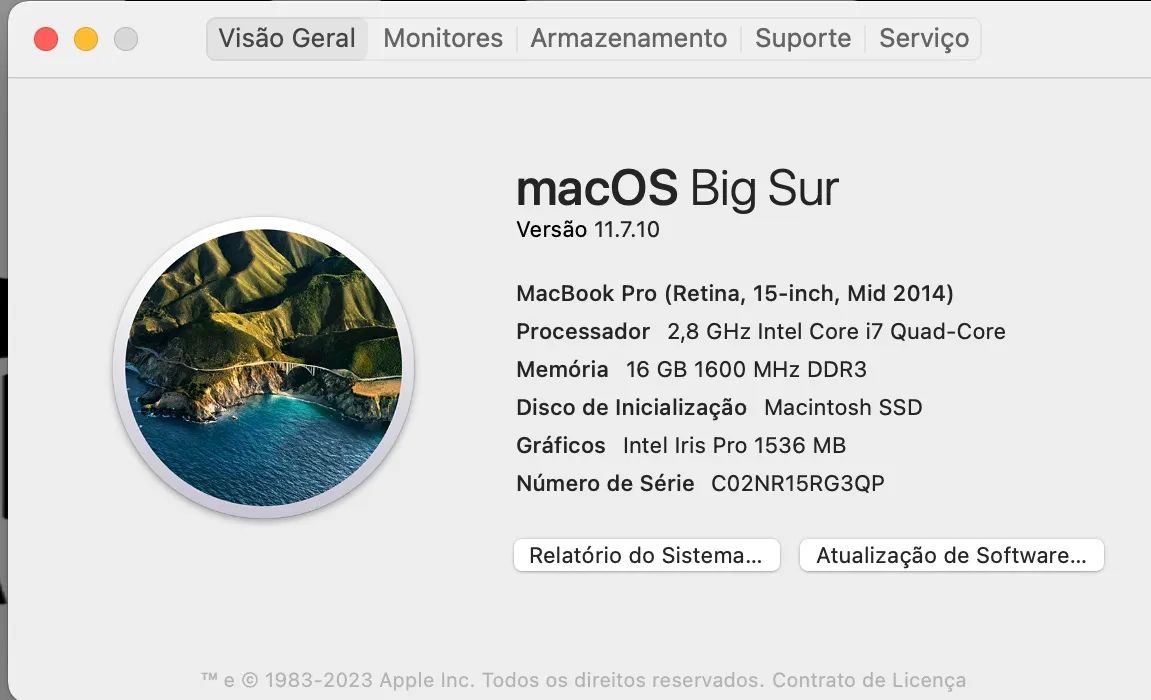Open the Armazenamento tab
The height and width of the screenshot is (700, 1151).
pos(628,38)
